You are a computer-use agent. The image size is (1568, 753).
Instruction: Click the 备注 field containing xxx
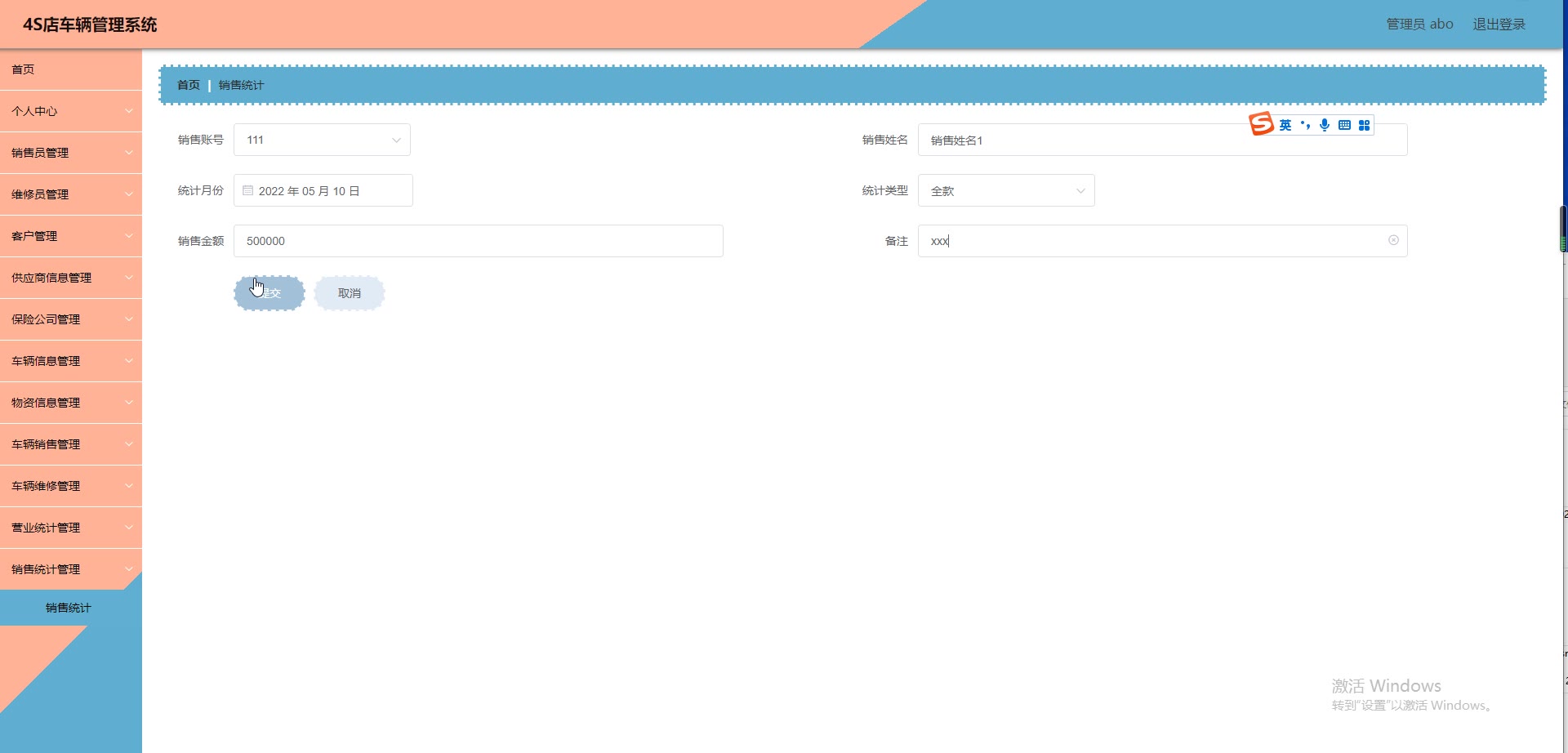click(x=1162, y=241)
